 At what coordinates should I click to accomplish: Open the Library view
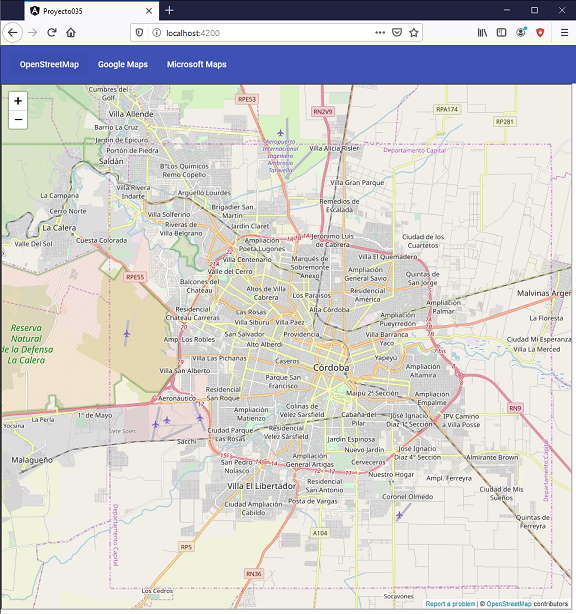pos(482,33)
